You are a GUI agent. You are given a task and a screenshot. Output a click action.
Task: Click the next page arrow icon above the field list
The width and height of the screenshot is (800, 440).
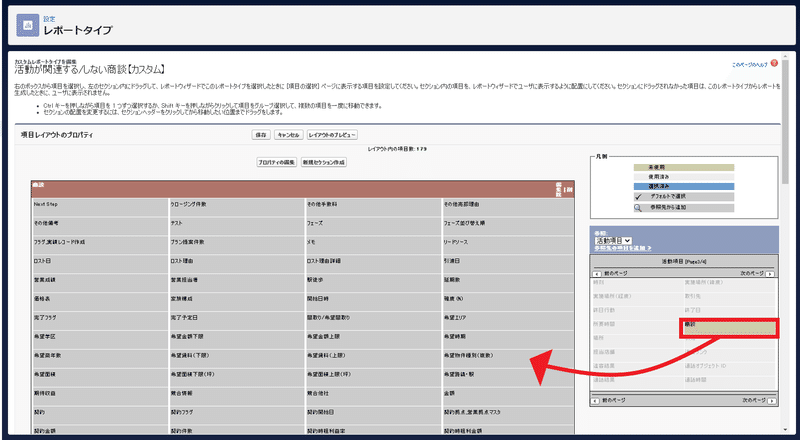point(770,274)
